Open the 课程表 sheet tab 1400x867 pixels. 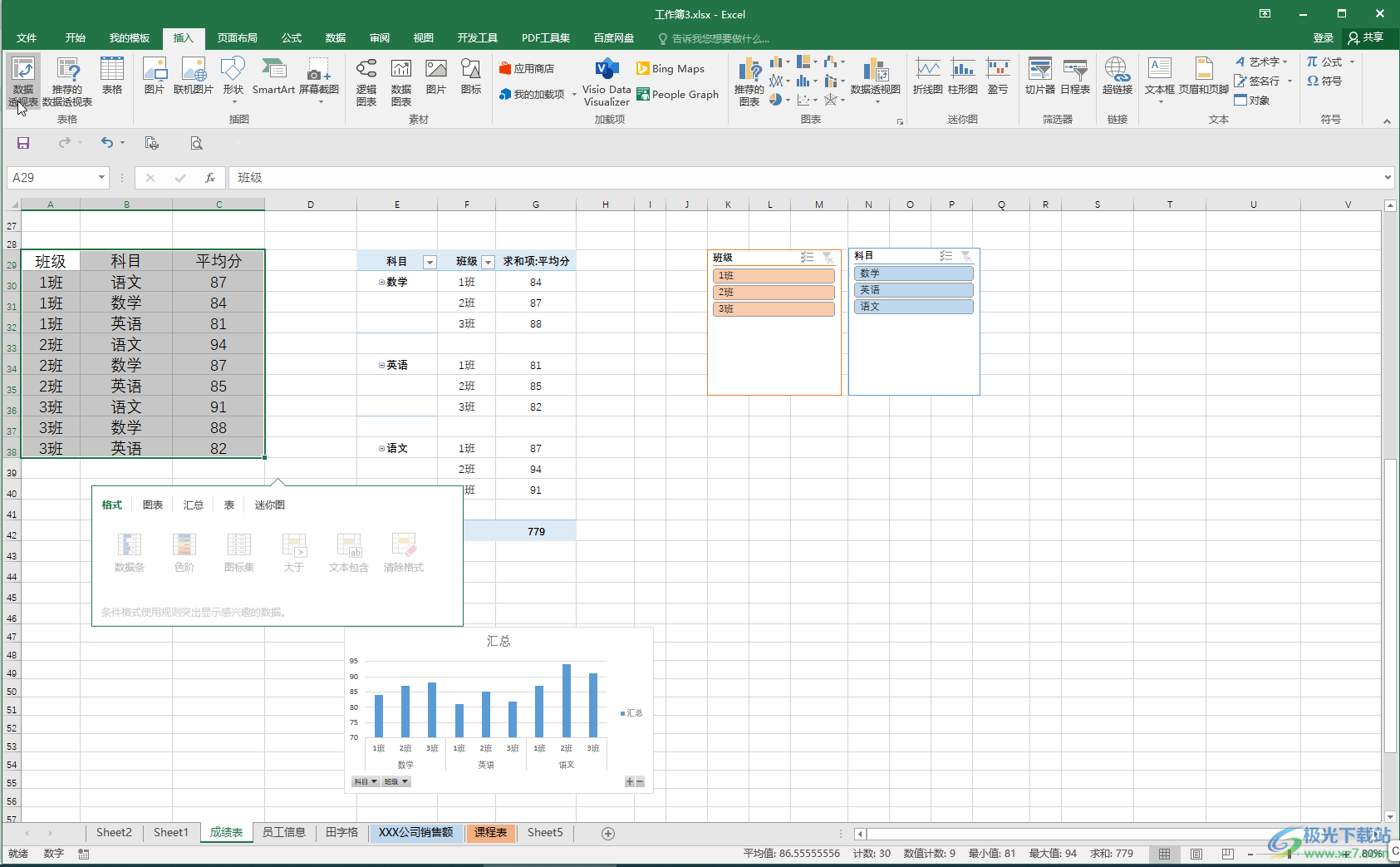pos(491,833)
